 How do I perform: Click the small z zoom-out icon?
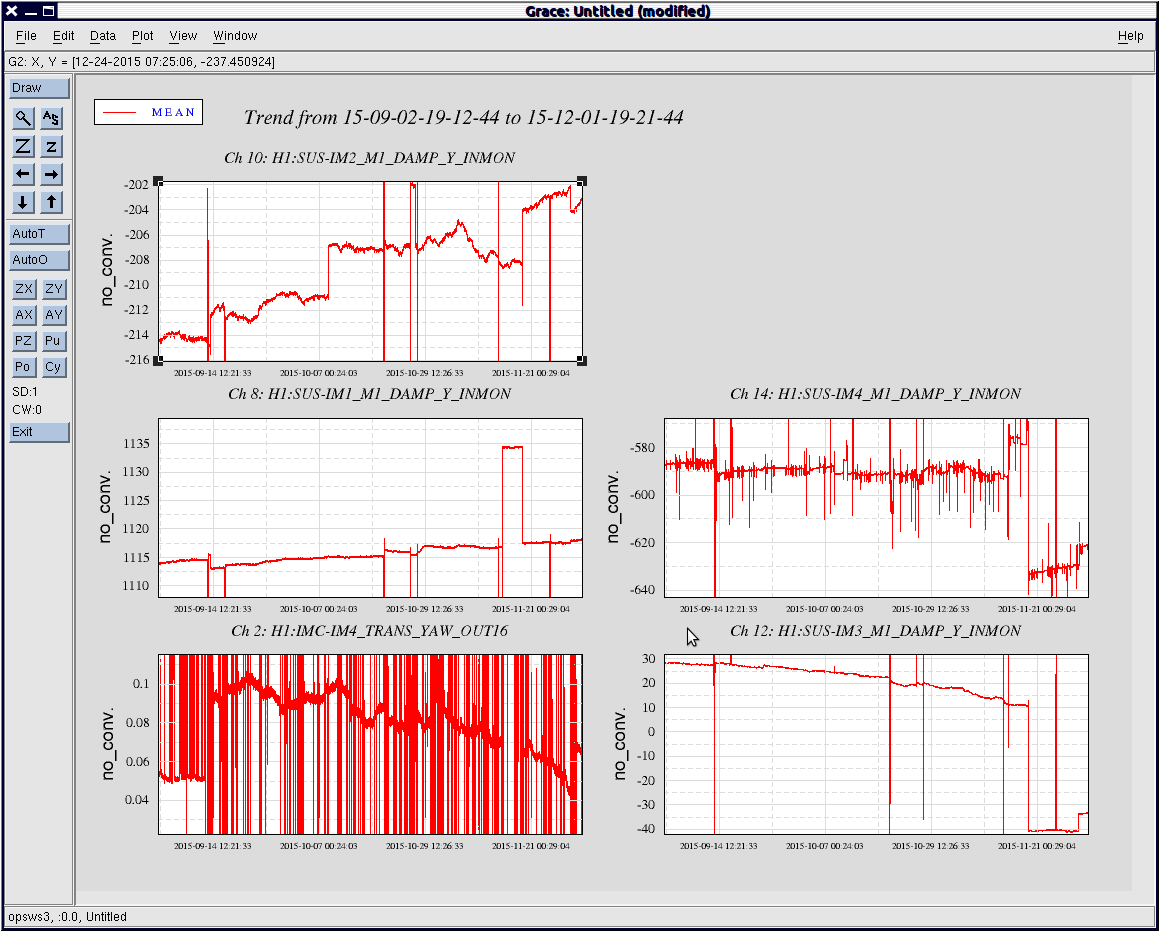51,146
